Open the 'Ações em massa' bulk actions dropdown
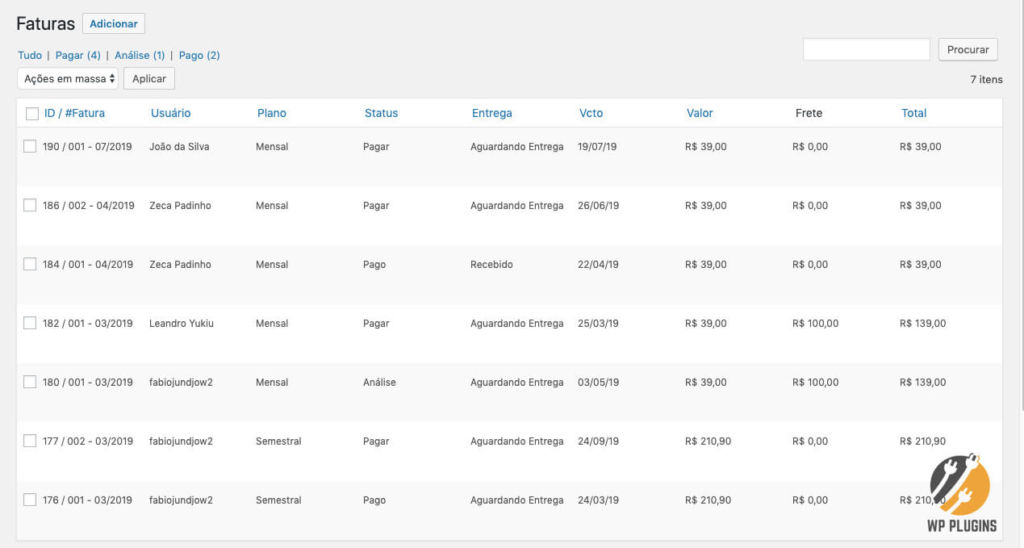 (x=68, y=78)
